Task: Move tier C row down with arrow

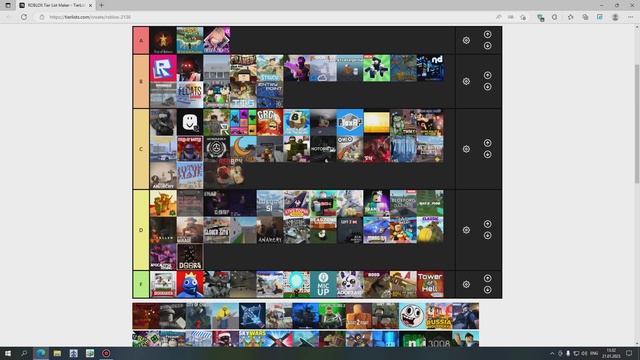Action: point(487,154)
